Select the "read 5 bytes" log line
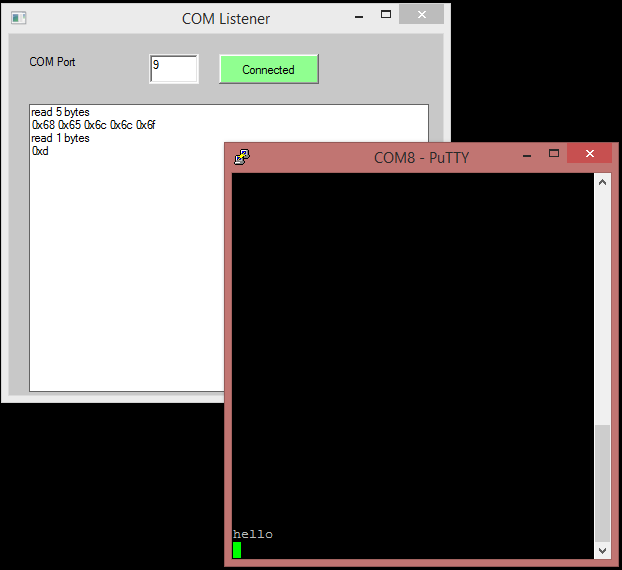Viewport: 622px width, 570px height. click(x=60, y=112)
